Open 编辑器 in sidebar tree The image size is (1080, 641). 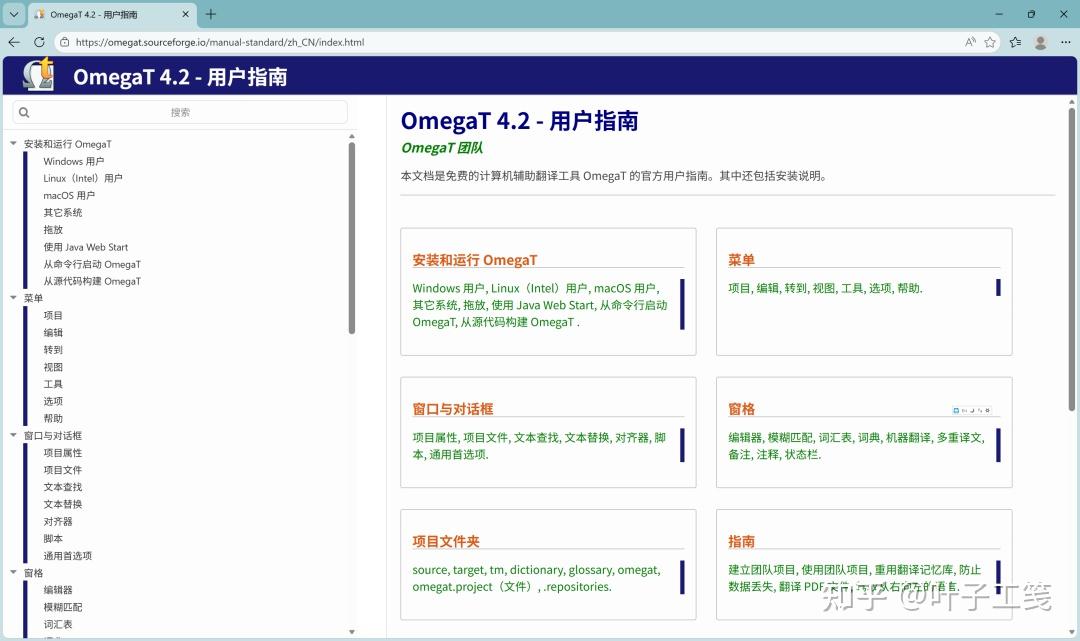[x=58, y=590]
